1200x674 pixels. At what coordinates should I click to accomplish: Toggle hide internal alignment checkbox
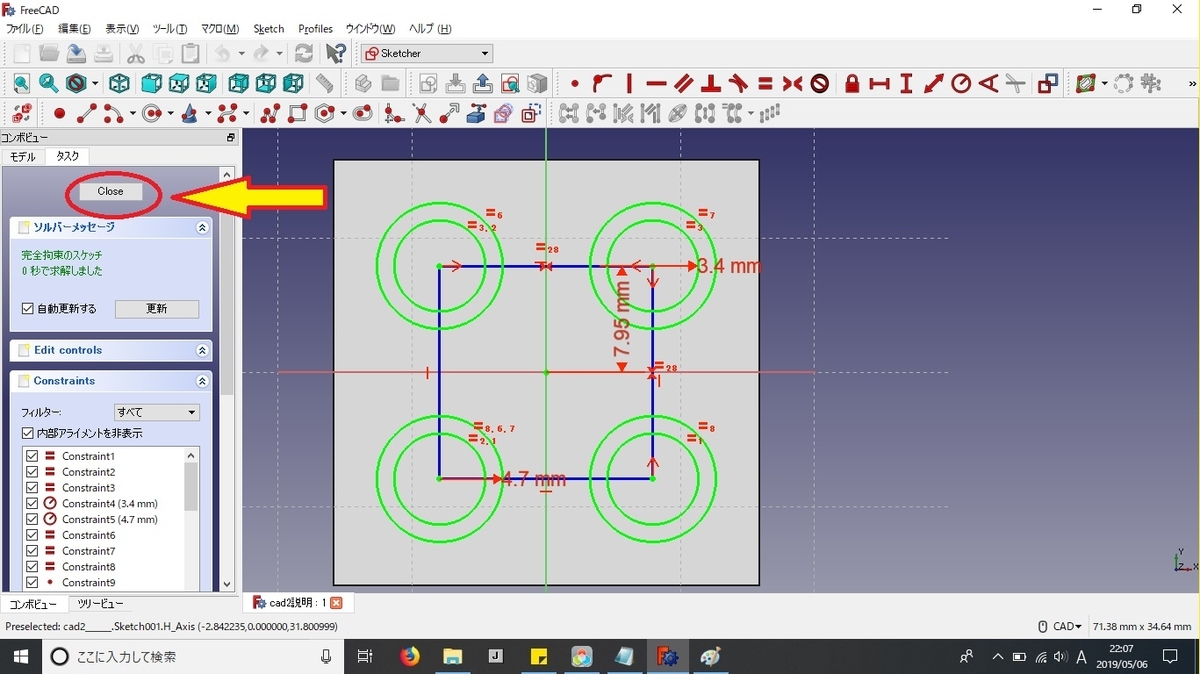(x=28, y=433)
